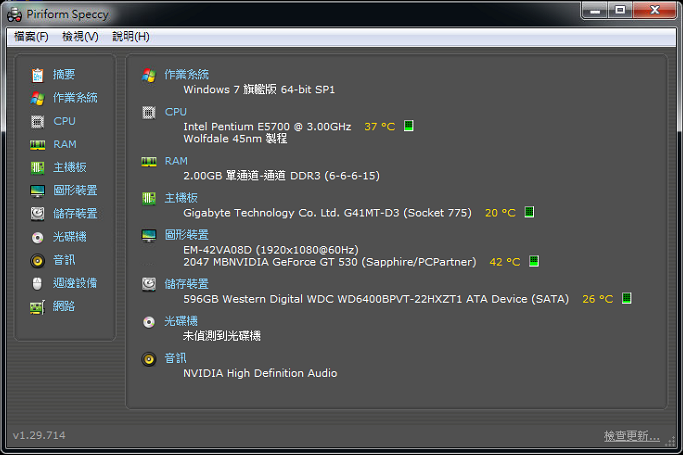Screen dimensions: 683x455
Task: Select 儲存裝置 in the sidebar
Action: [75, 213]
